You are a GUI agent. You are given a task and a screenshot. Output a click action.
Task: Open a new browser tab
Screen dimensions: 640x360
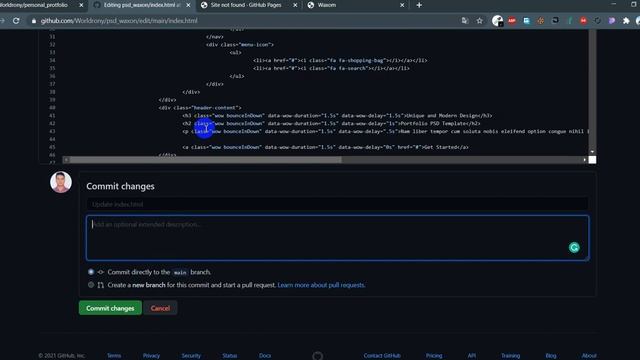click(419, 5)
